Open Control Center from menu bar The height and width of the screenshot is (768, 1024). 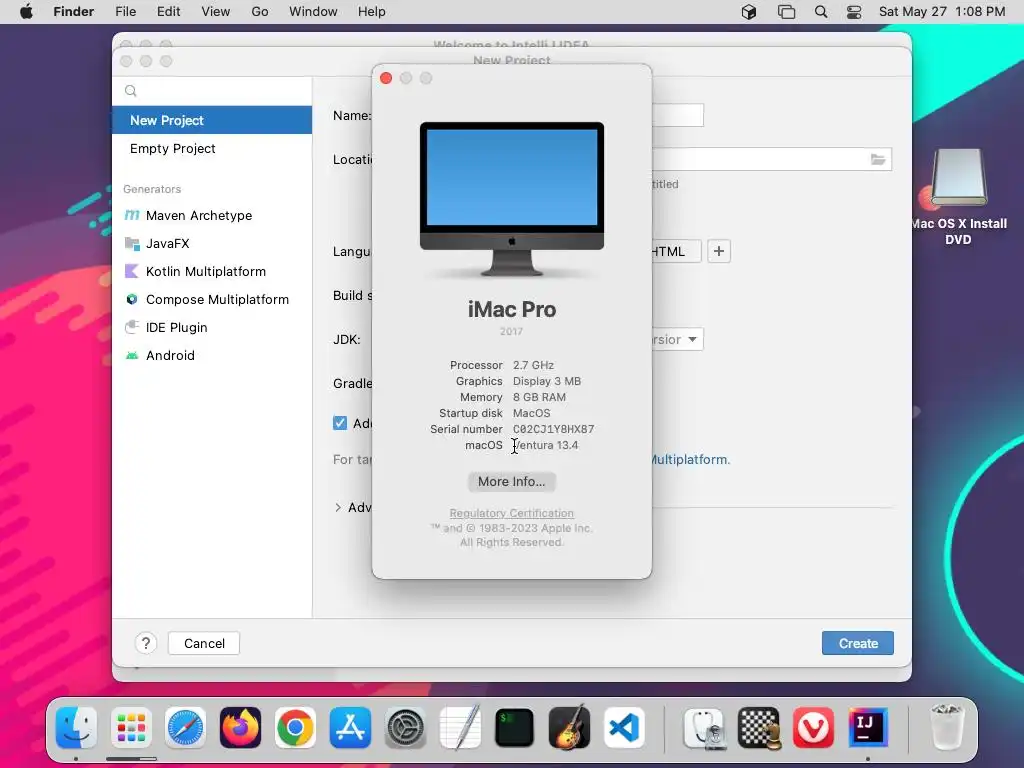click(854, 12)
